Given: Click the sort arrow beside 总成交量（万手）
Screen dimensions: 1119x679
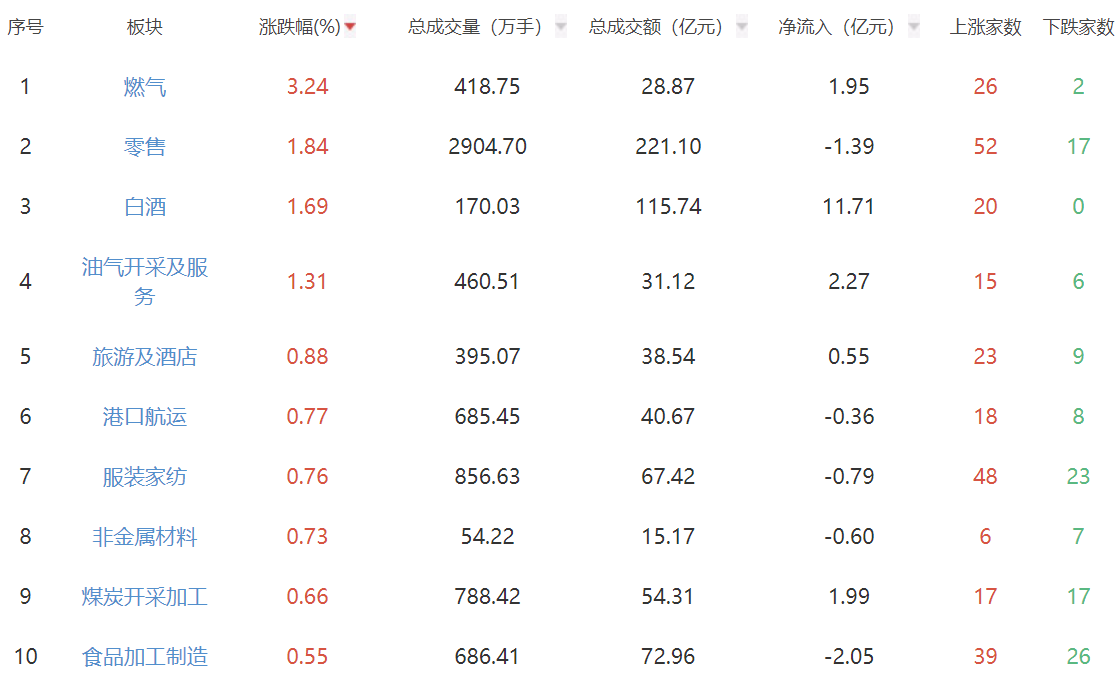Looking at the screenshot, I should click(560, 28).
